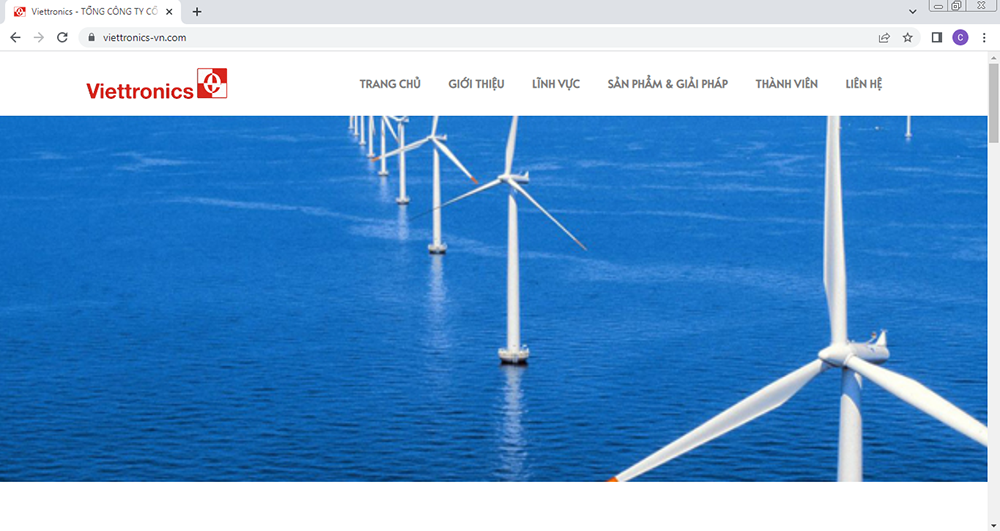Click the scrollbar up arrow
Image resolution: width=1000 pixels, height=531 pixels.
tap(994, 57)
